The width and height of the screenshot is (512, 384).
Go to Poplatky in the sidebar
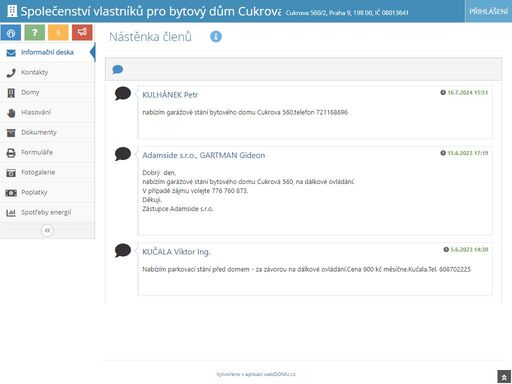click(47, 192)
